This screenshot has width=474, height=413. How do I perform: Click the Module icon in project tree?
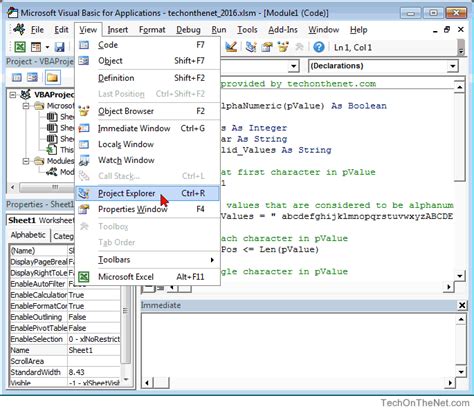click(52, 172)
